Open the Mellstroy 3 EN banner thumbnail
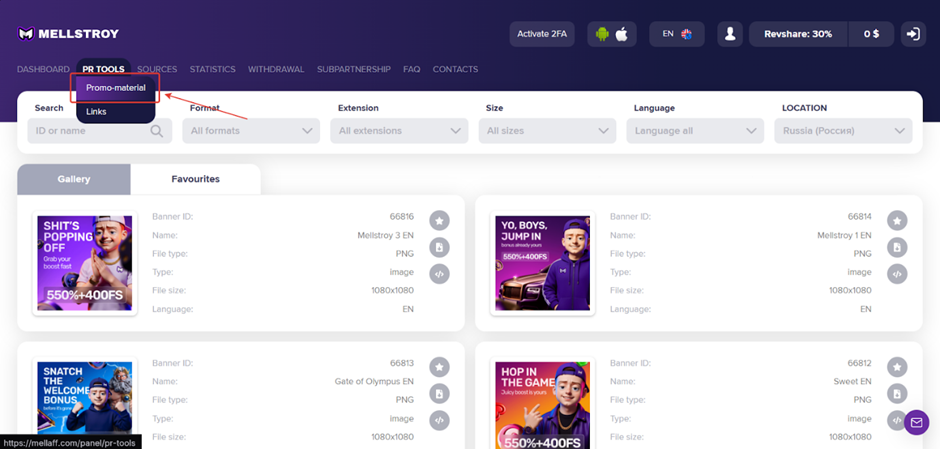This screenshot has width=940, height=449. [85, 263]
